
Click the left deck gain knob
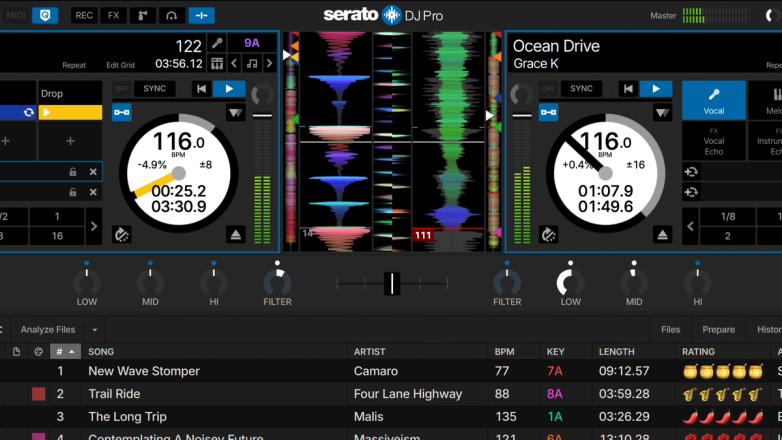(x=262, y=94)
